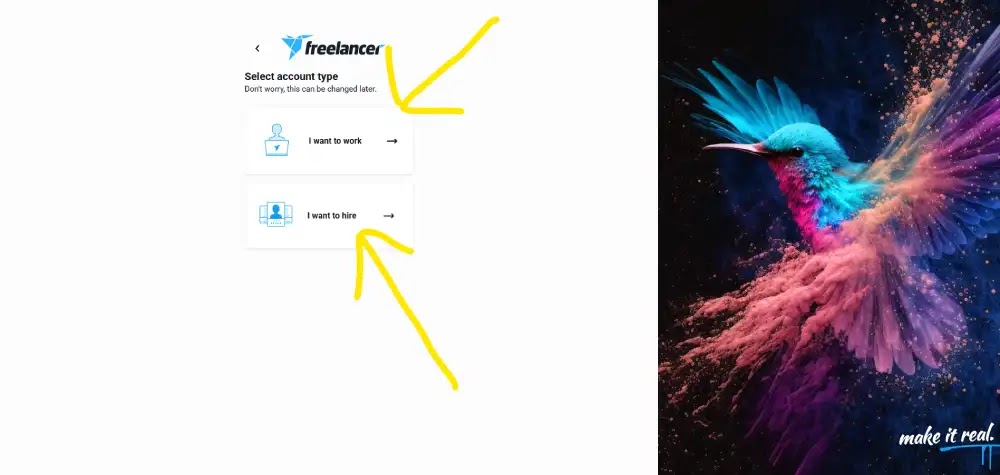Click the person-at-laptop work icon
This screenshot has height=475, width=1000.
(x=276, y=140)
